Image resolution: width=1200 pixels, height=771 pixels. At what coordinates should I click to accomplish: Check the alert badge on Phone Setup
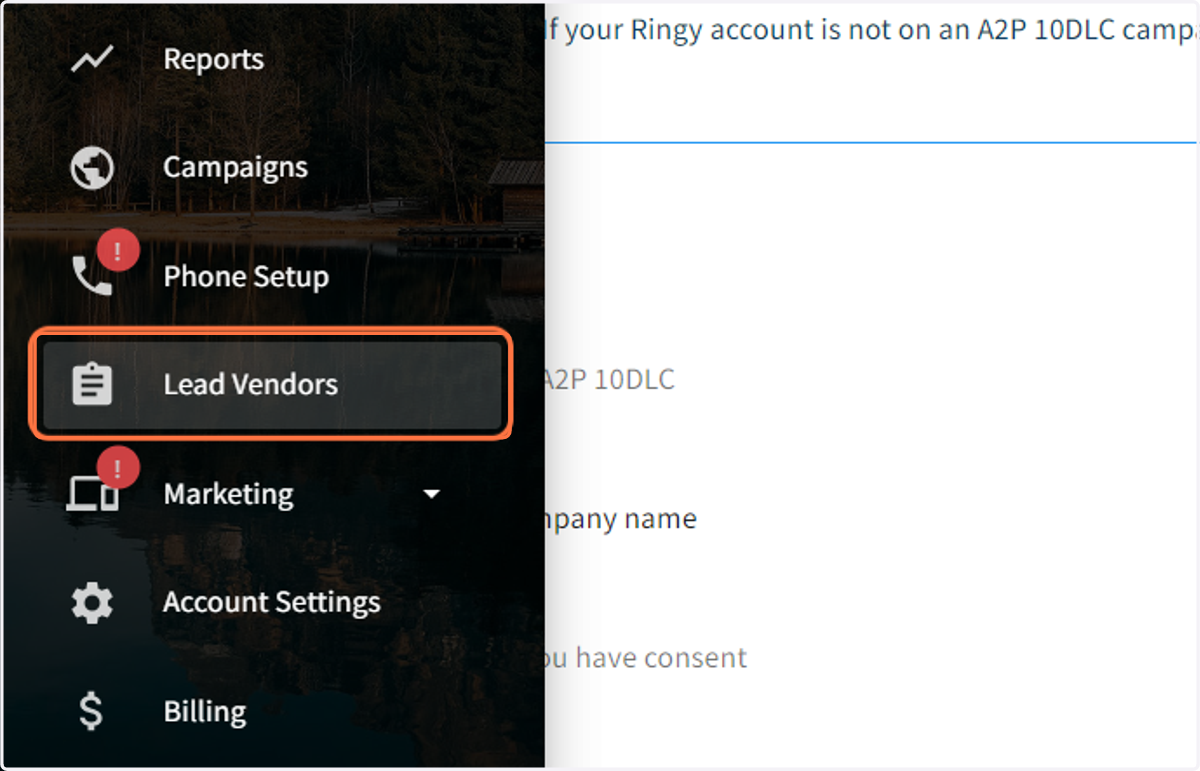click(117, 250)
